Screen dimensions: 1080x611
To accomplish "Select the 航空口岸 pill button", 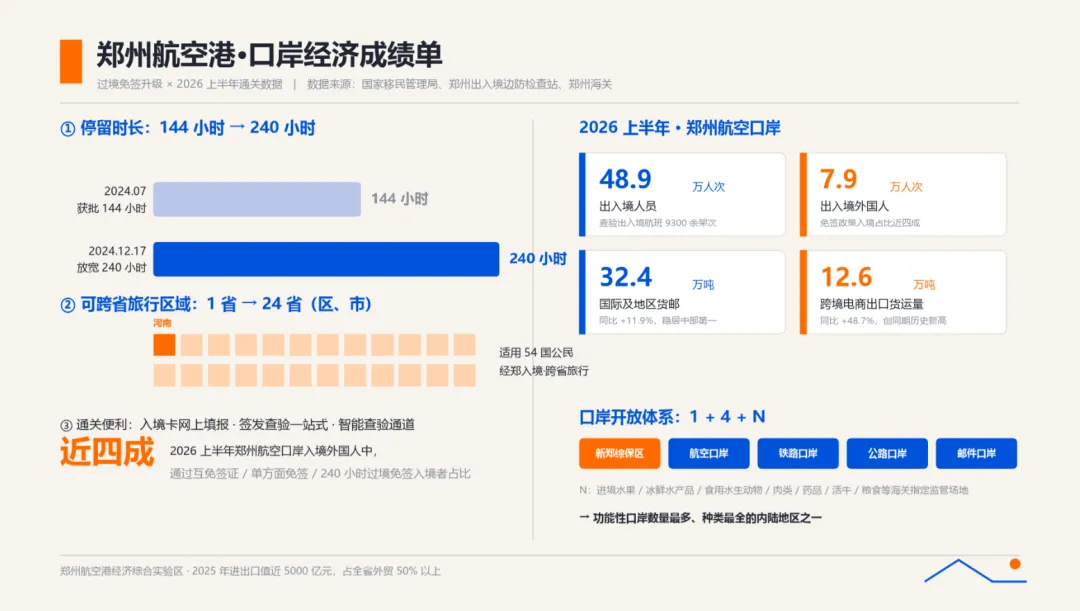I will (709, 453).
